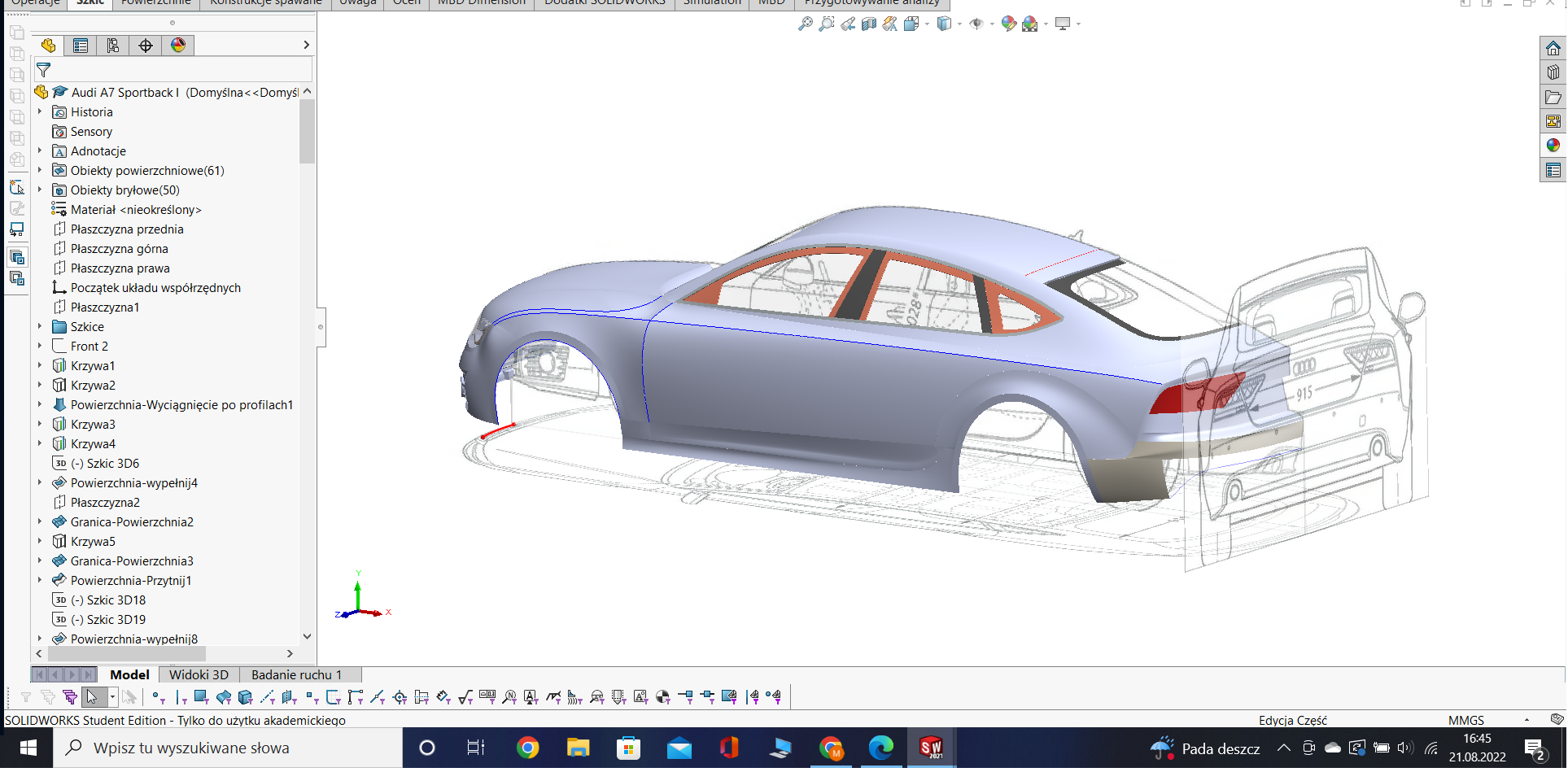Expand the Granica-Powierzchnia2 feature node

coord(39,521)
